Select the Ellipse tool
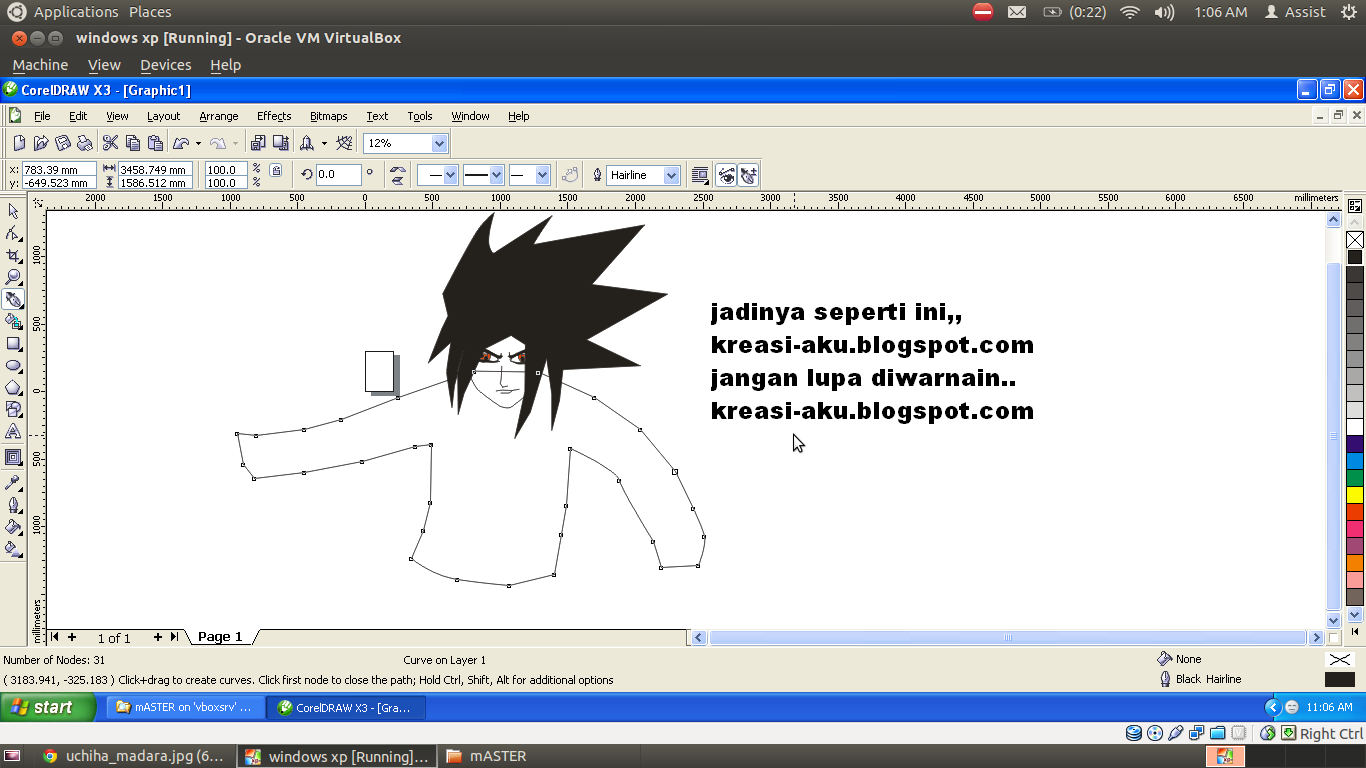 click(x=14, y=365)
